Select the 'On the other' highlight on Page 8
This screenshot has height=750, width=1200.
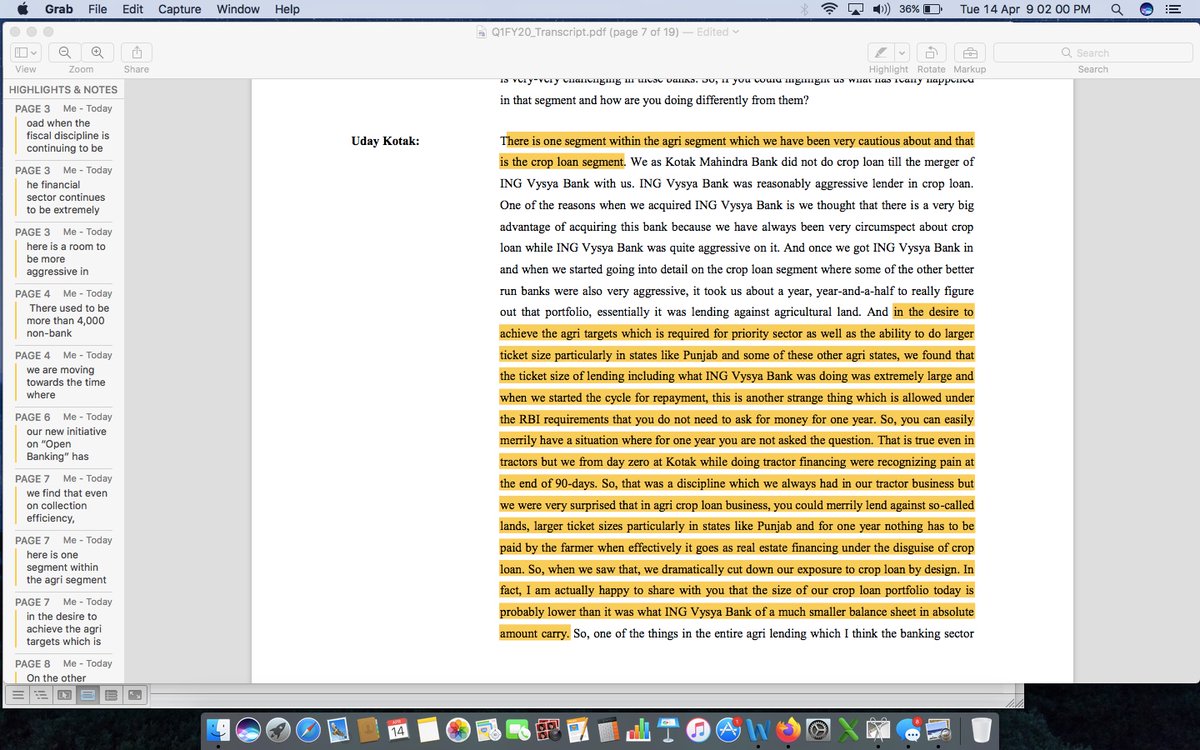point(62,670)
